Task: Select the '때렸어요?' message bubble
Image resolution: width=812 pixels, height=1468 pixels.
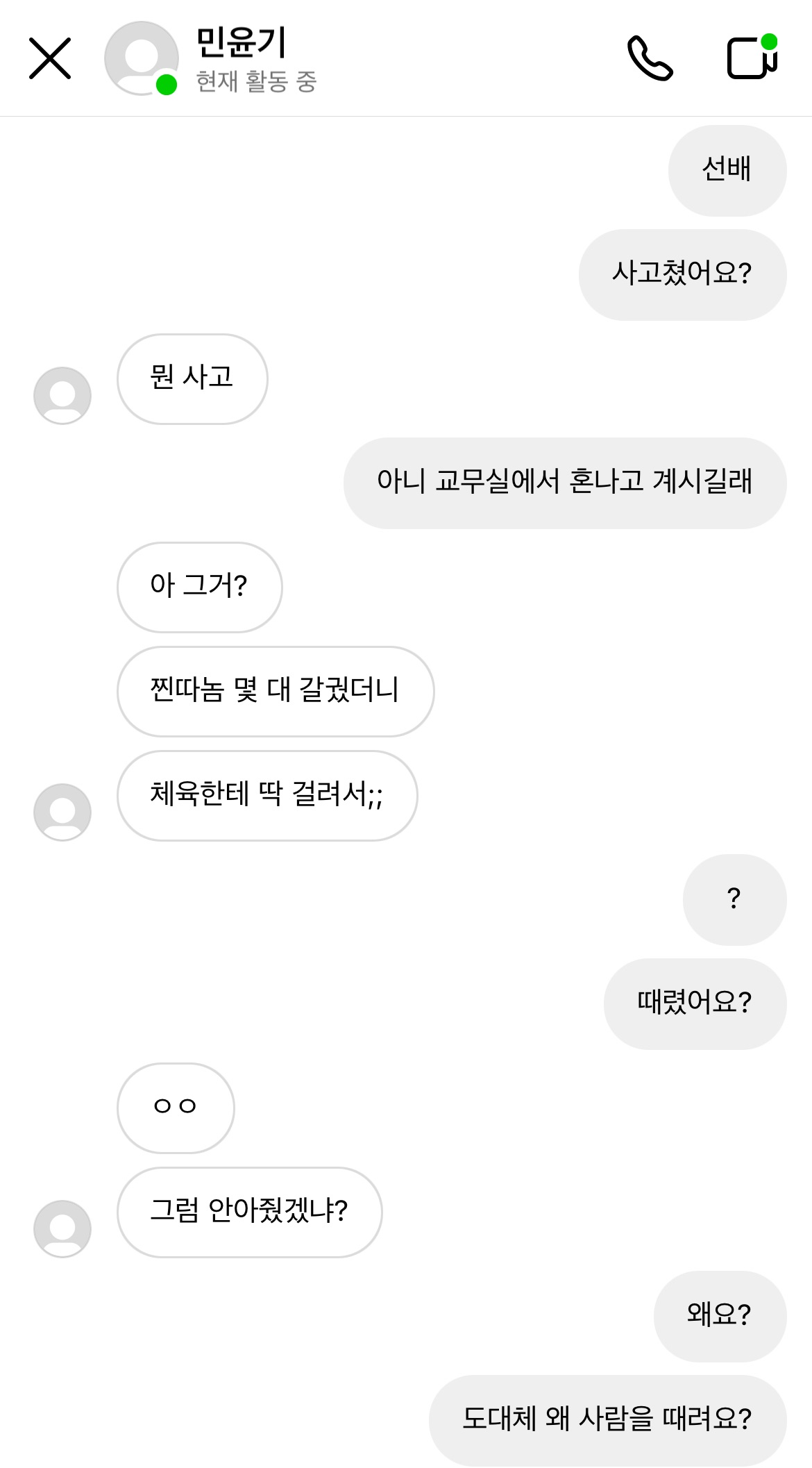Action: pos(695,1003)
